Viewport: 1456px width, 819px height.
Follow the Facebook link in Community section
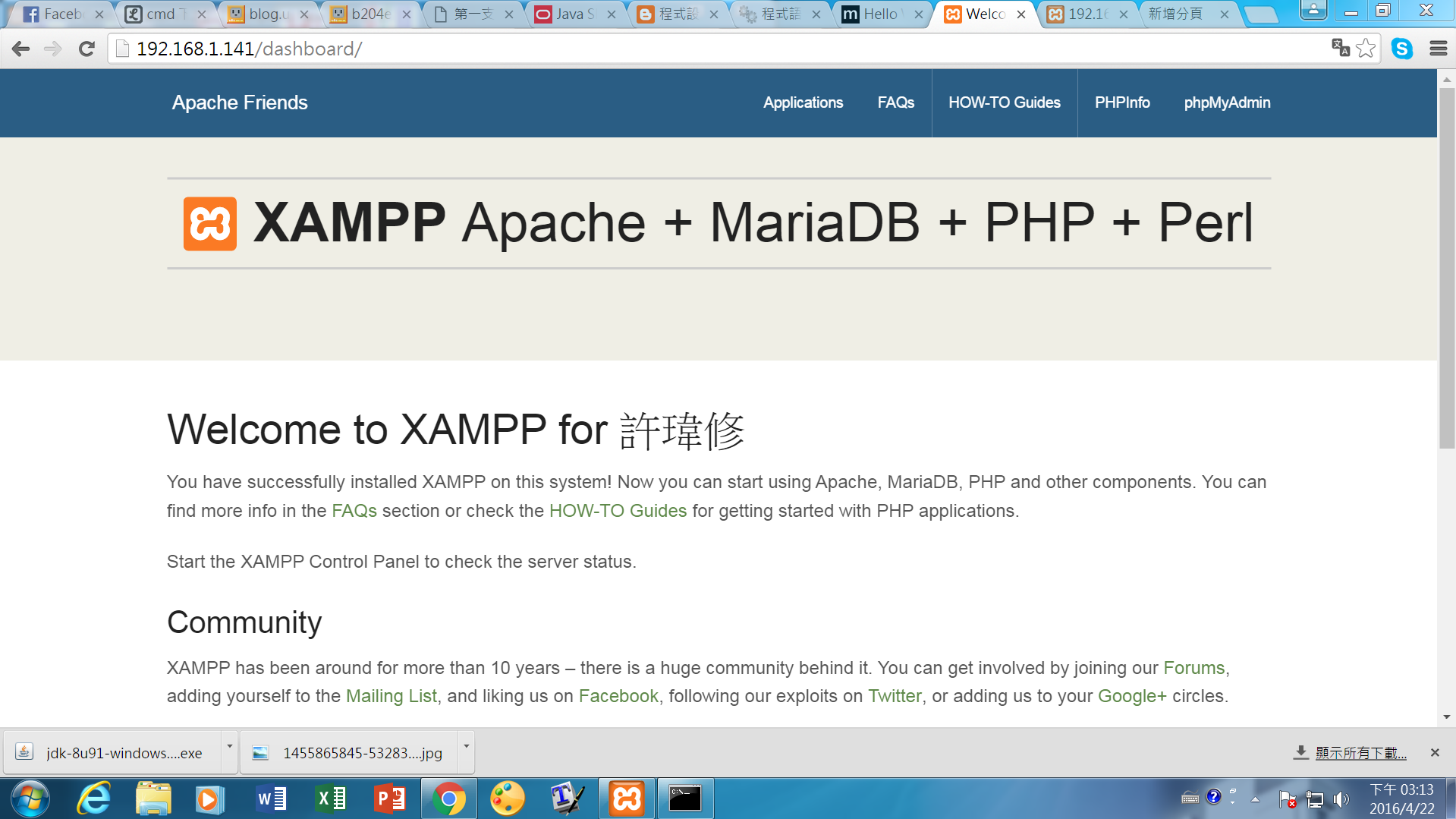[618, 696]
